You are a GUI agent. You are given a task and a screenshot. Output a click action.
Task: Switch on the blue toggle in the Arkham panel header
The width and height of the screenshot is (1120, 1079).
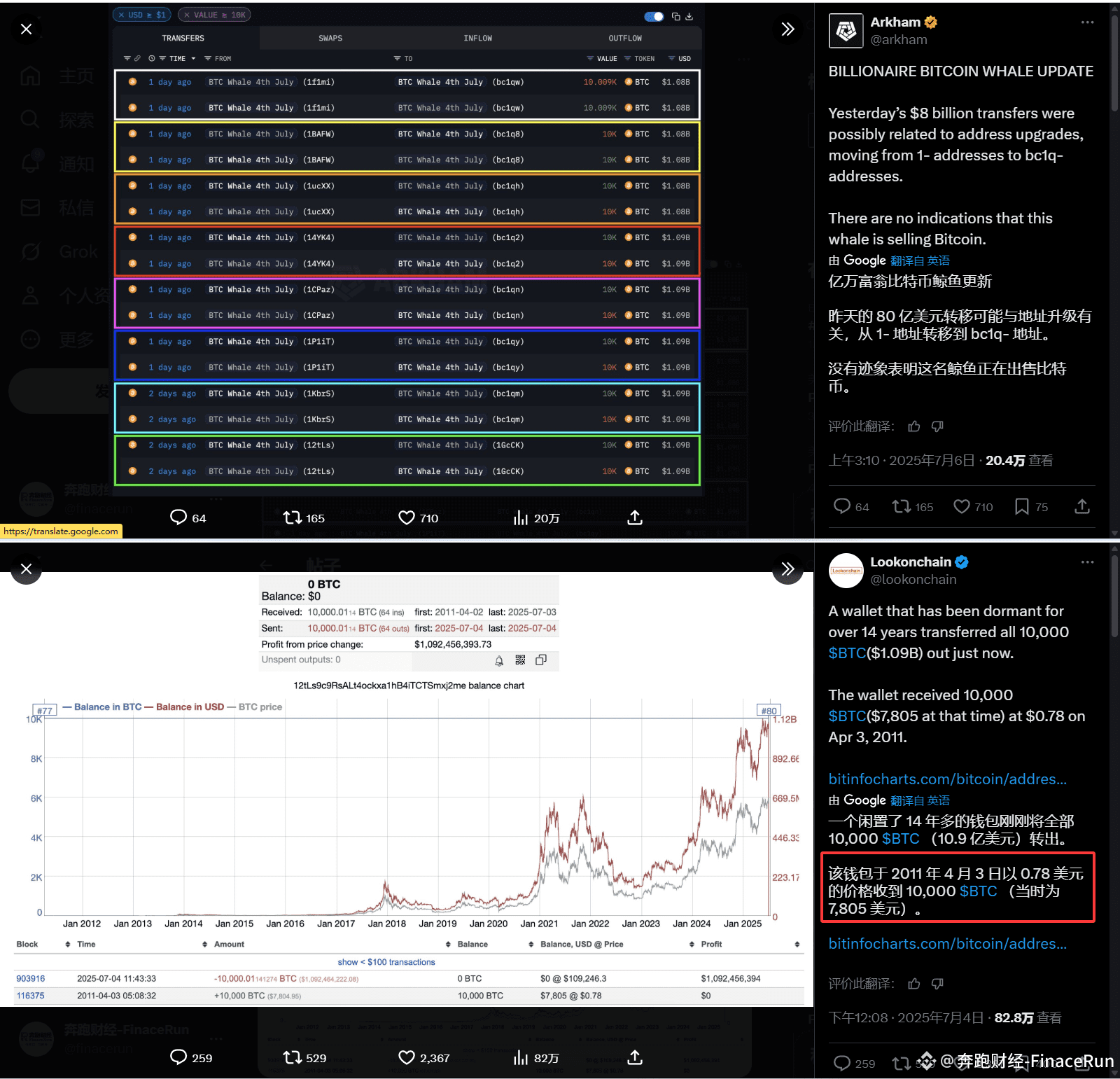coord(654,16)
